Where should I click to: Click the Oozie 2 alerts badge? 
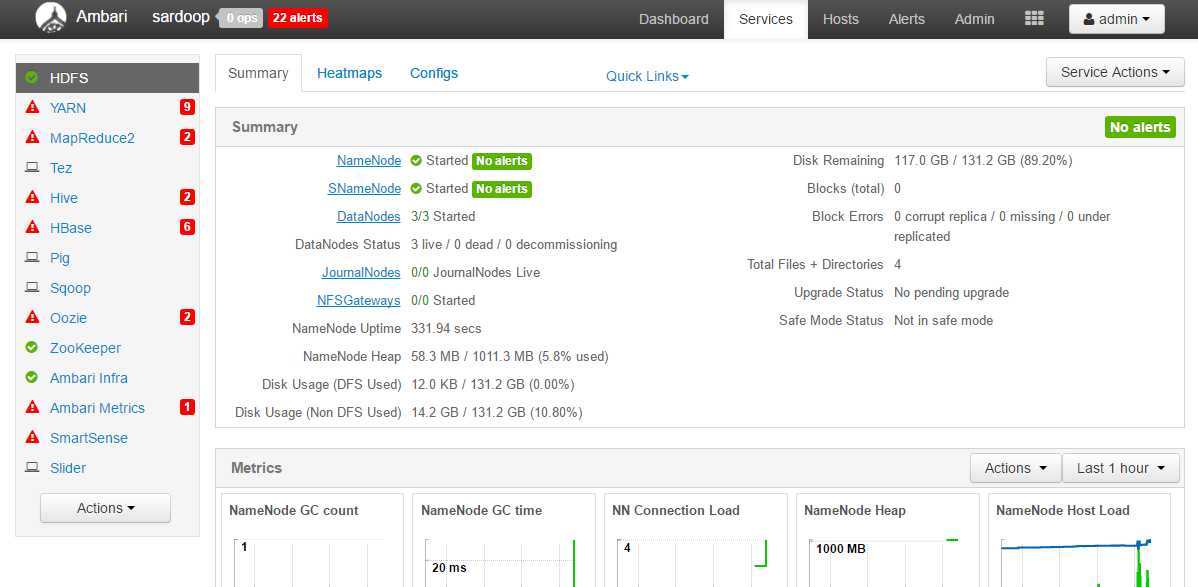pos(187,317)
